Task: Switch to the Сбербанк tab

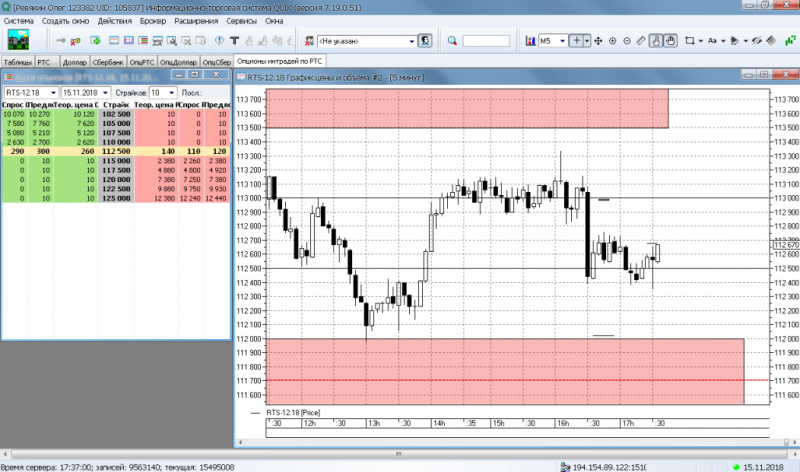Action: 108,62
